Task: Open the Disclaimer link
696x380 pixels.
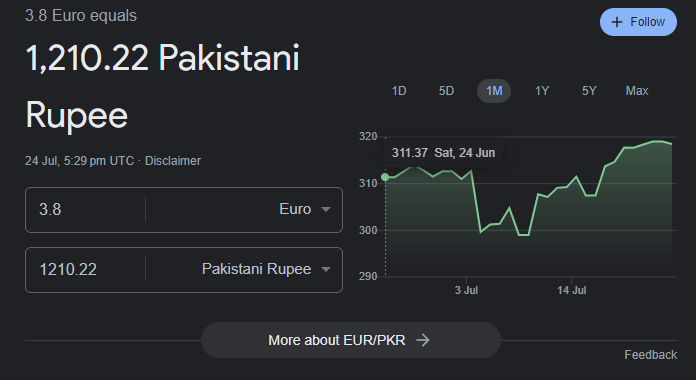Action: click(x=173, y=161)
